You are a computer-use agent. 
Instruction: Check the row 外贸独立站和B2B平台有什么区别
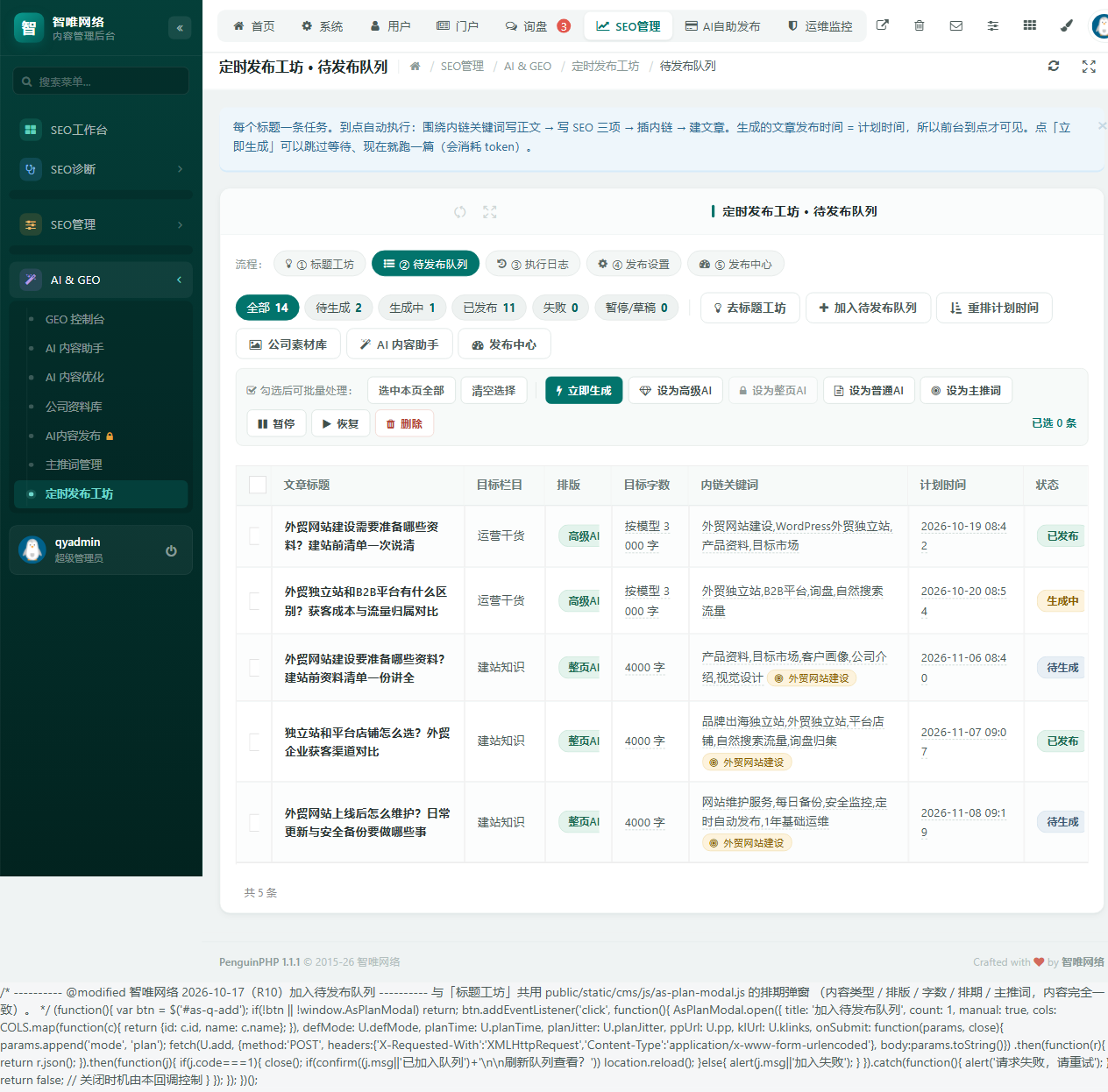(x=254, y=601)
